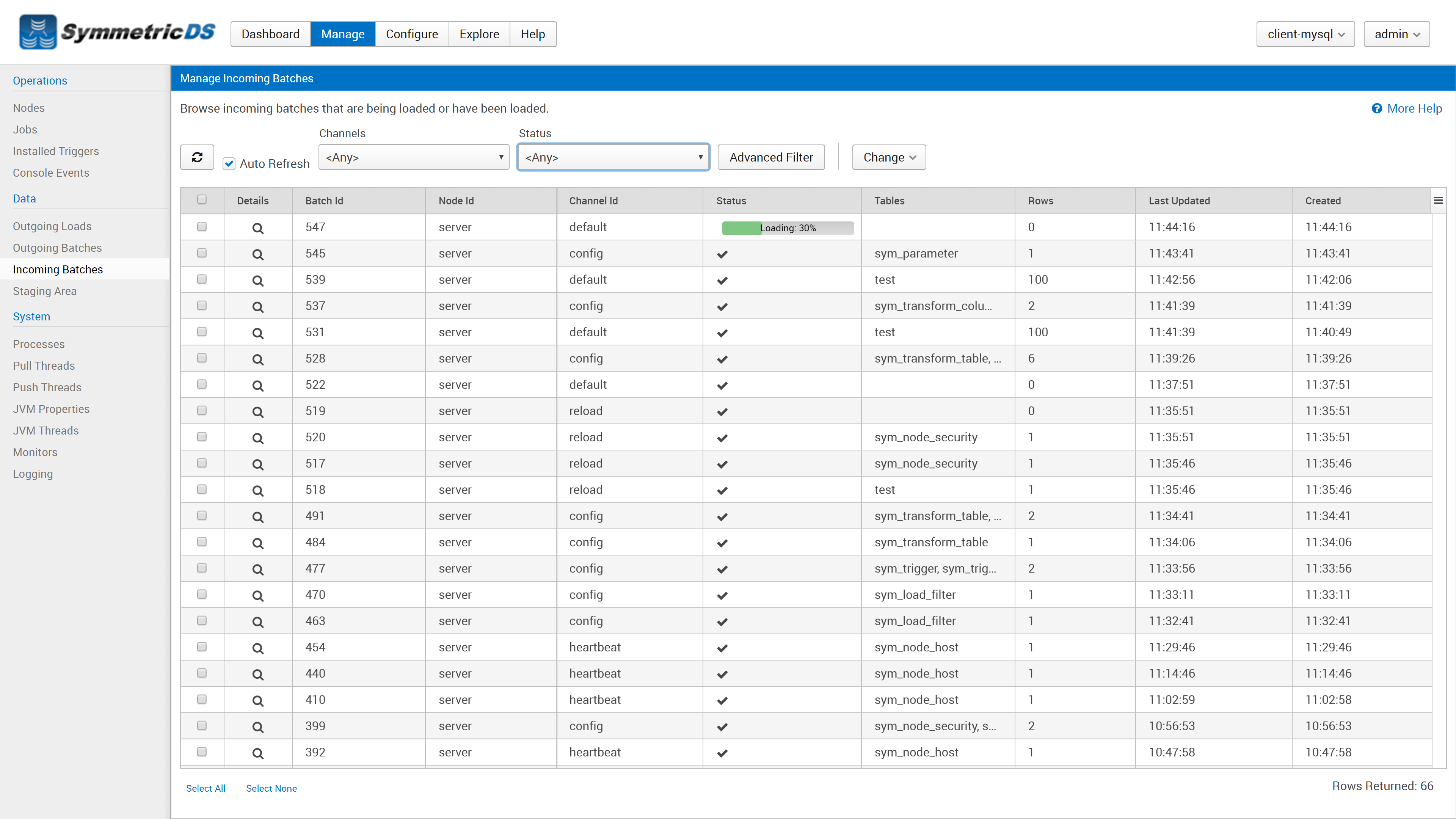
Task: View details of batch 399
Action: 258,728
